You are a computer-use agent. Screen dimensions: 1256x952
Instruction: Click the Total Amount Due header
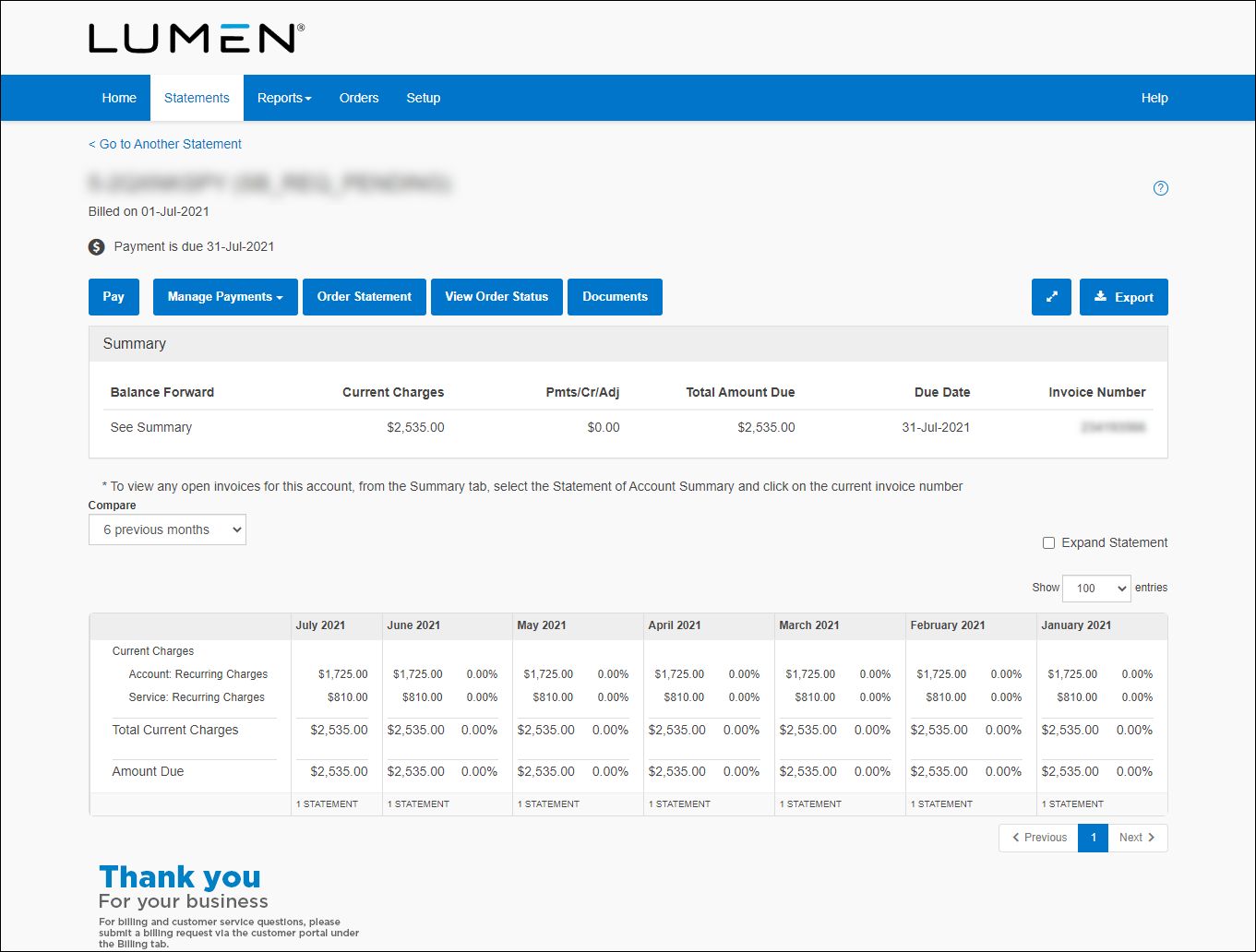[x=740, y=392]
